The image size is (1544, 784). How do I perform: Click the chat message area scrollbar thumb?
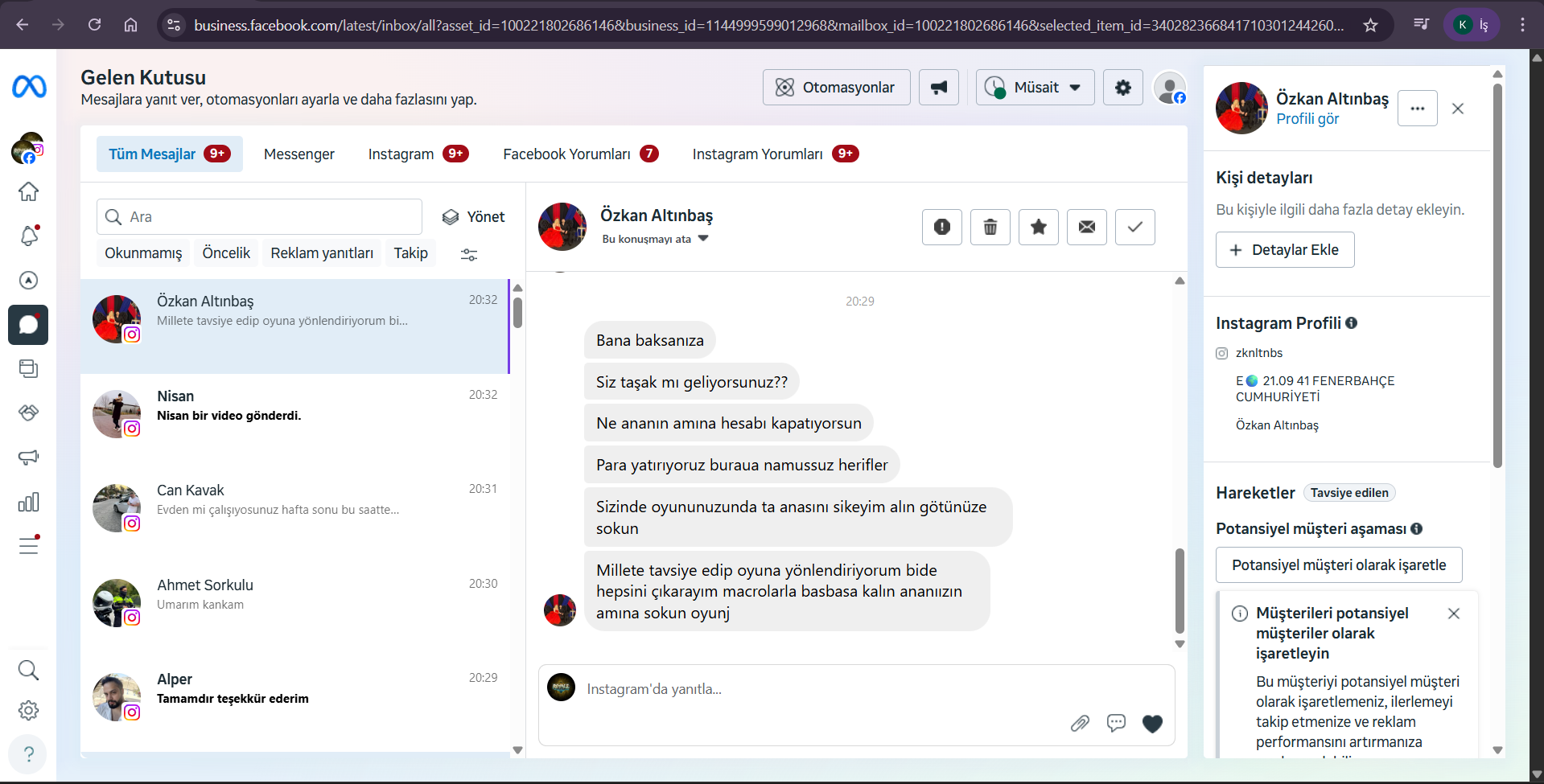(x=1180, y=591)
